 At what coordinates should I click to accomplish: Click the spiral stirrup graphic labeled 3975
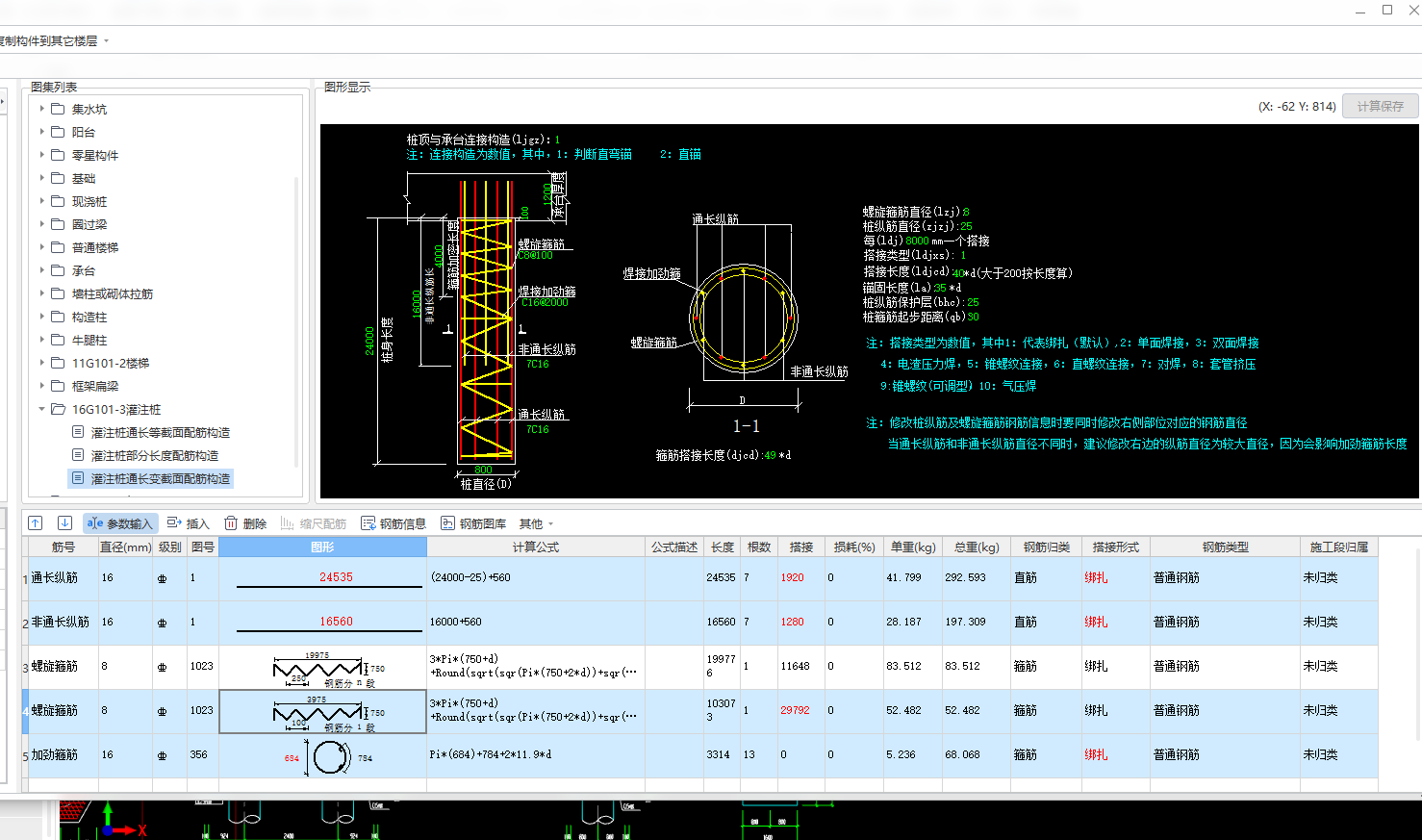328,713
